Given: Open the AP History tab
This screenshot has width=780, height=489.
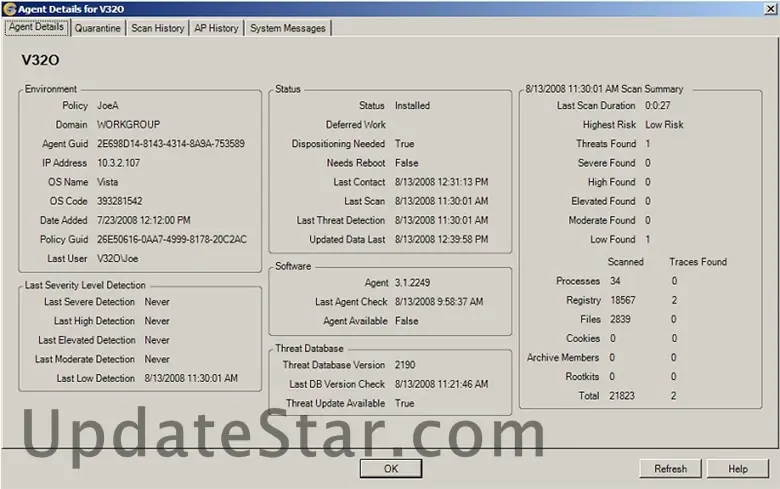Looking at the screenshot, I should [216, 28].
